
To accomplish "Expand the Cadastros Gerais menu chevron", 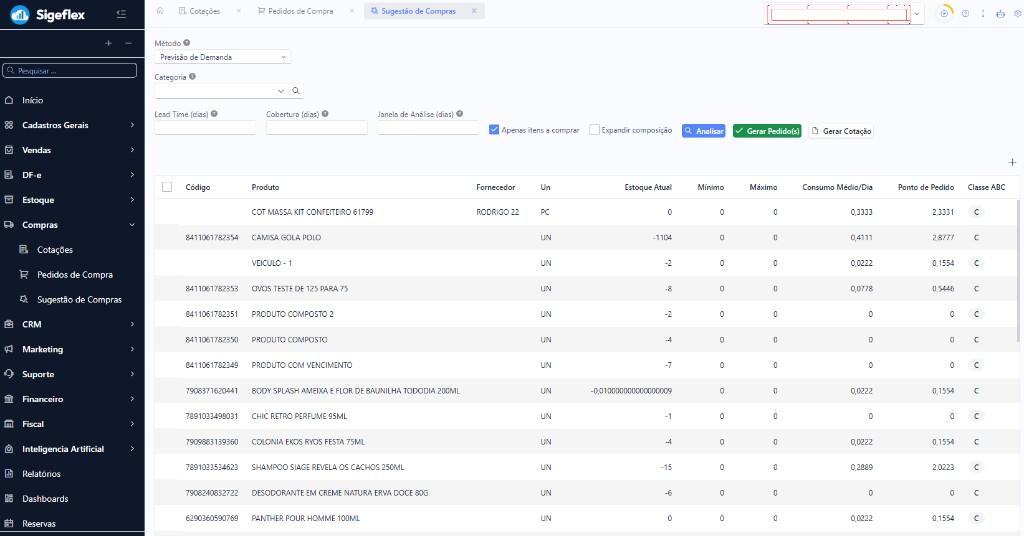I will point(132,125).
